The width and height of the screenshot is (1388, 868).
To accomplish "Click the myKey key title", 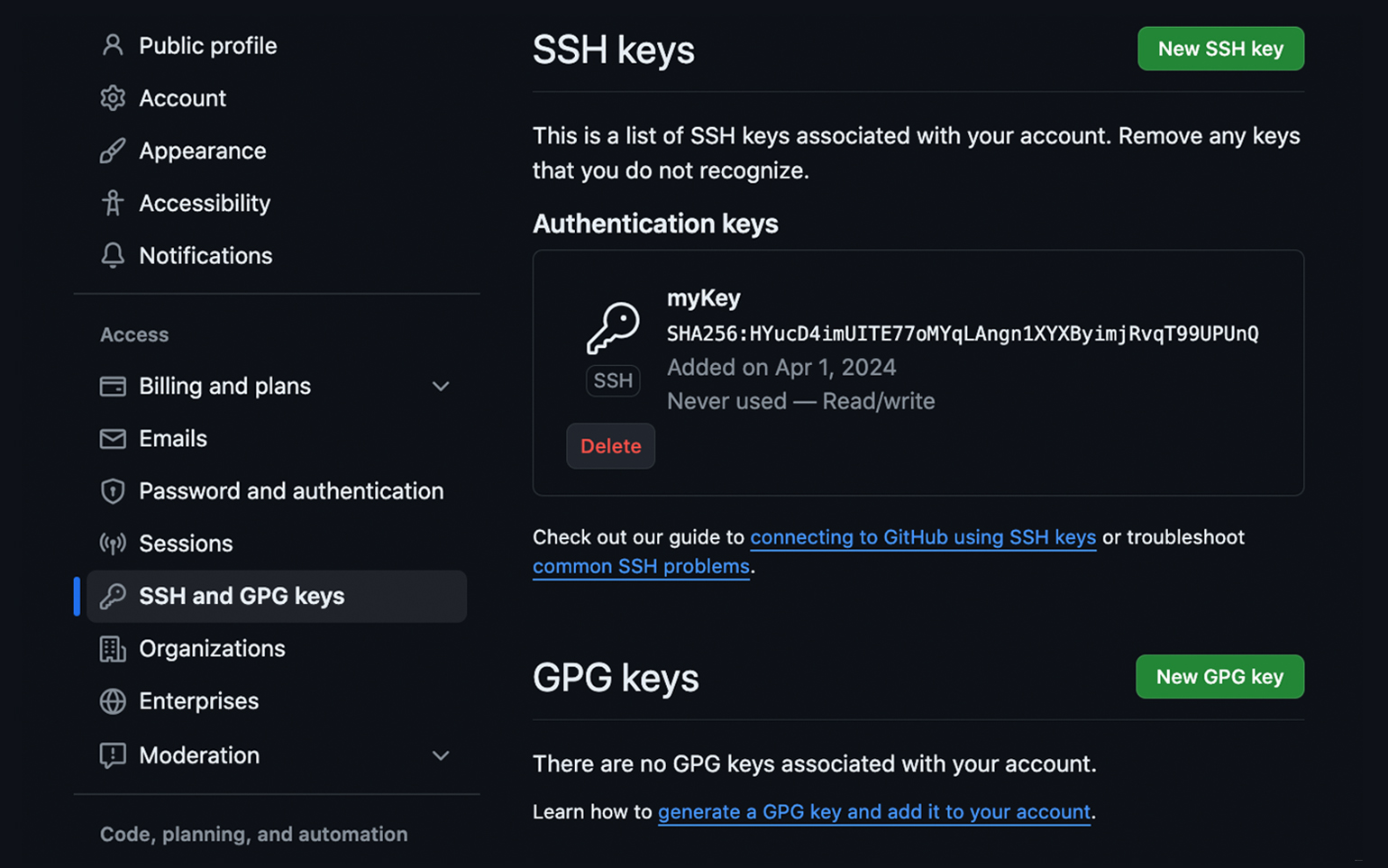I will (704, 297).
